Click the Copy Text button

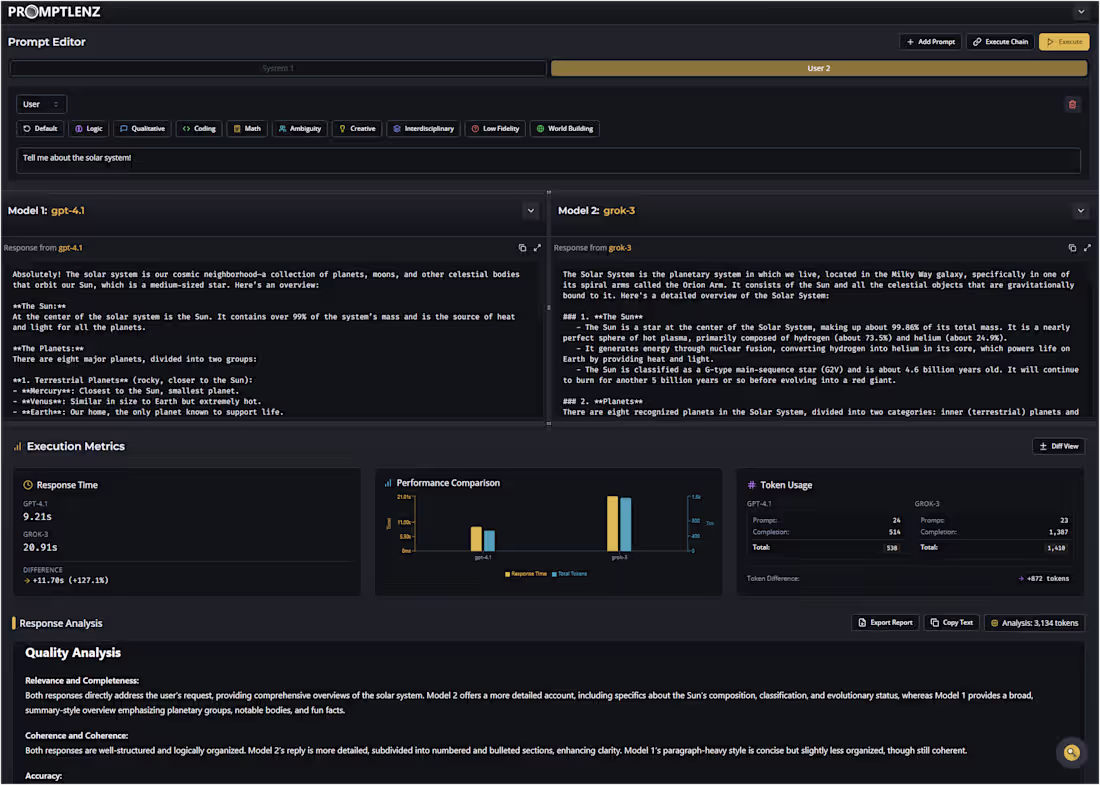[x=951, y=623]
